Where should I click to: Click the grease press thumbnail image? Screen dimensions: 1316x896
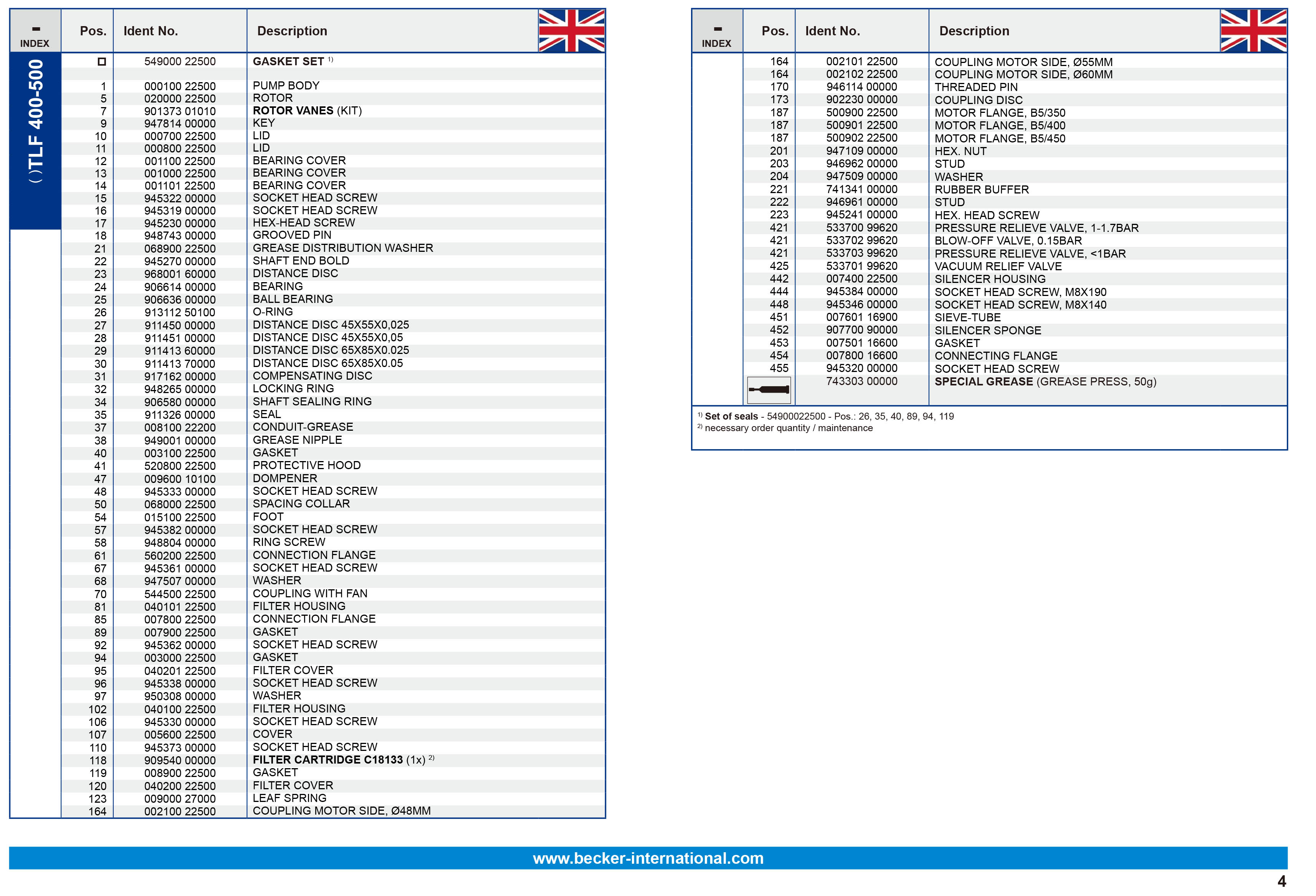pos(769,390)
